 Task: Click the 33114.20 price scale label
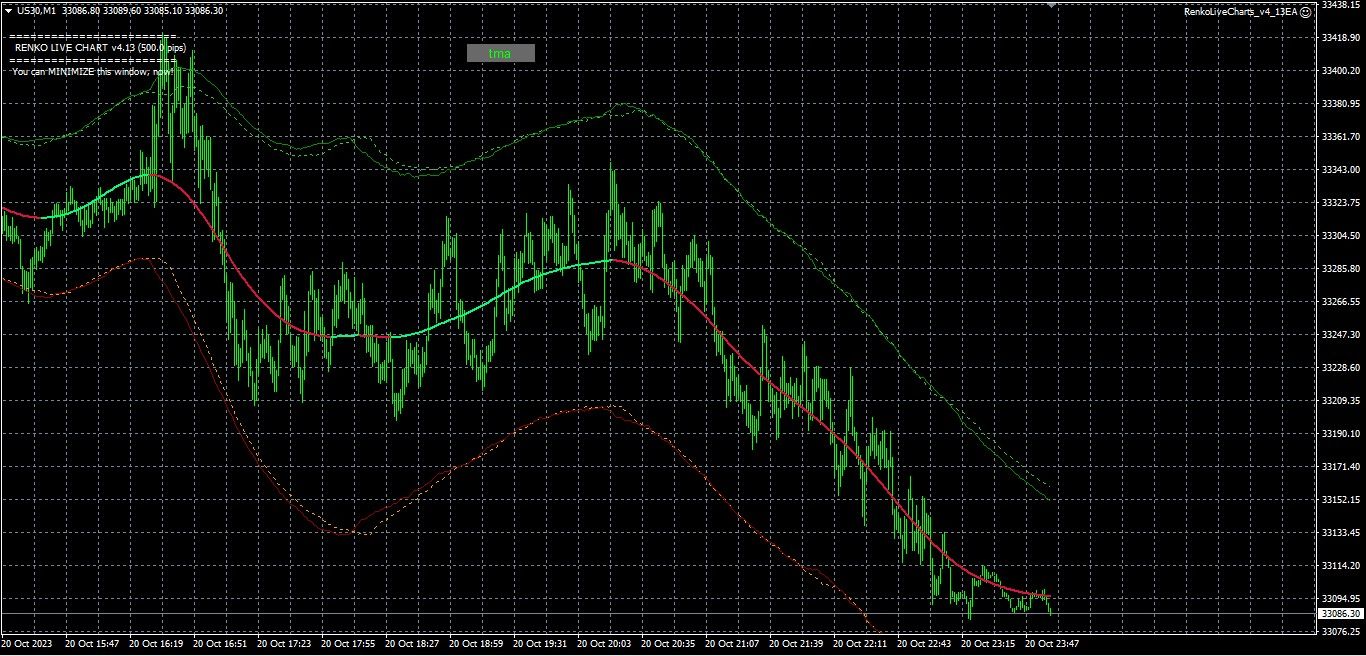tap(1340, 566)
